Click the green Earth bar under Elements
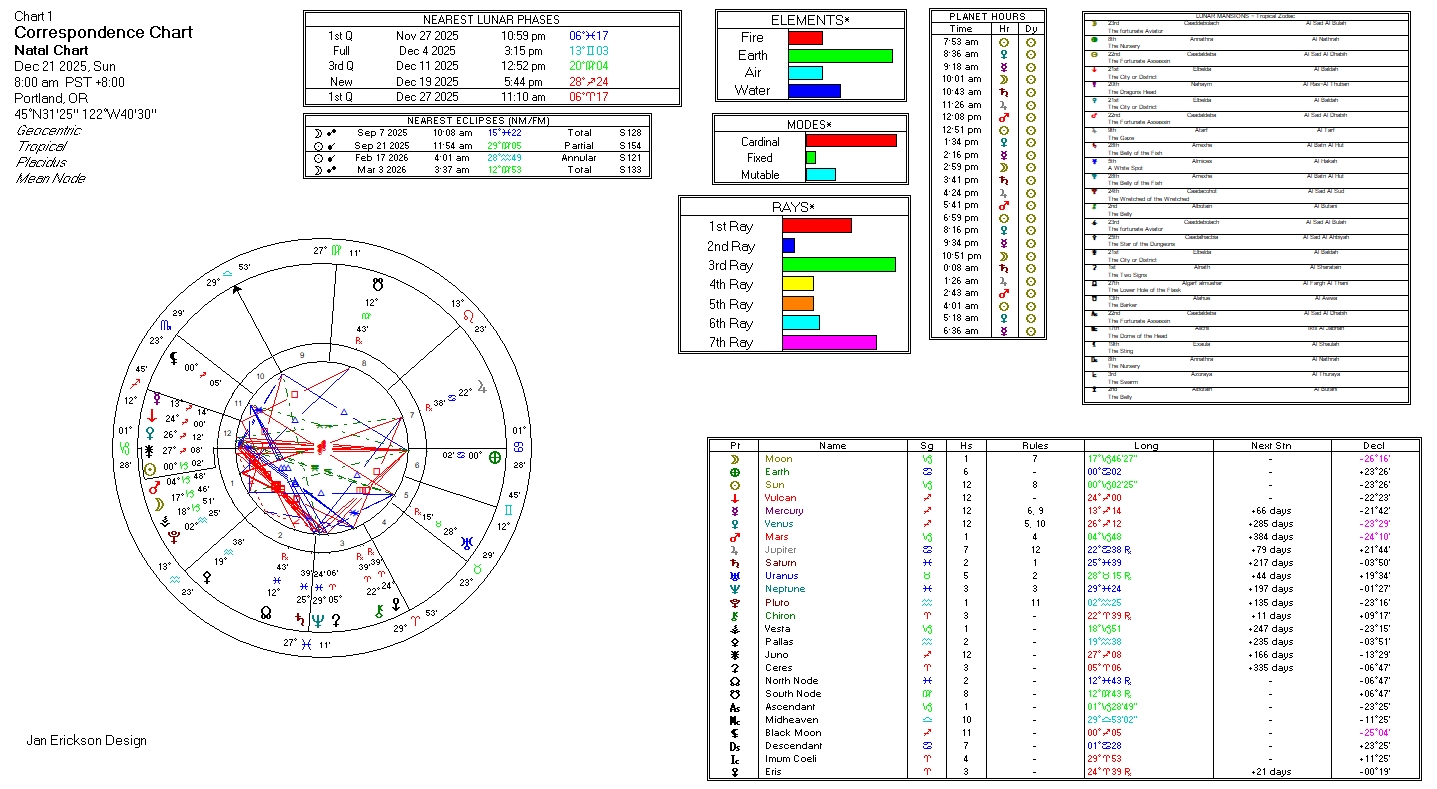This screenshot has height=789, width=1437. 840,56
